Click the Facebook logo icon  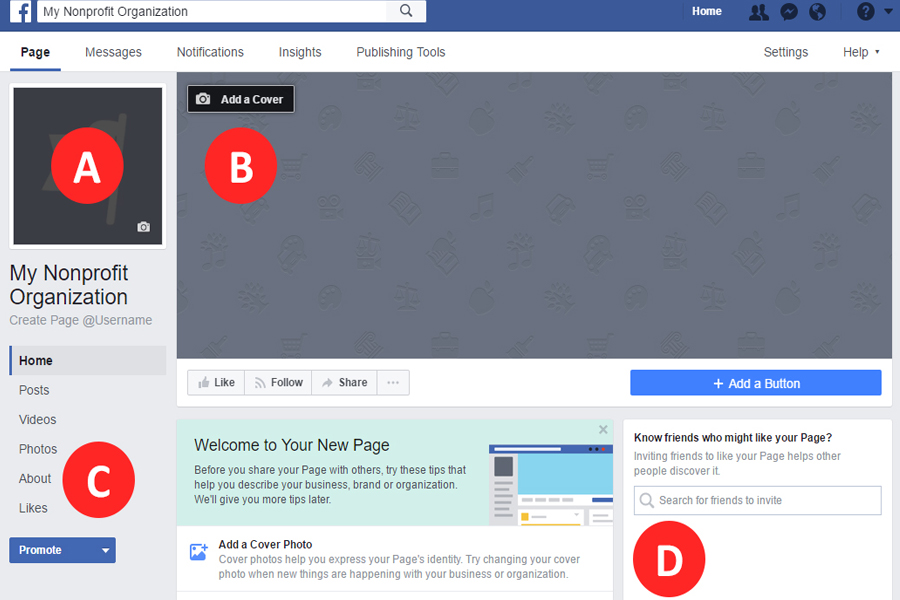click(20, 11)
